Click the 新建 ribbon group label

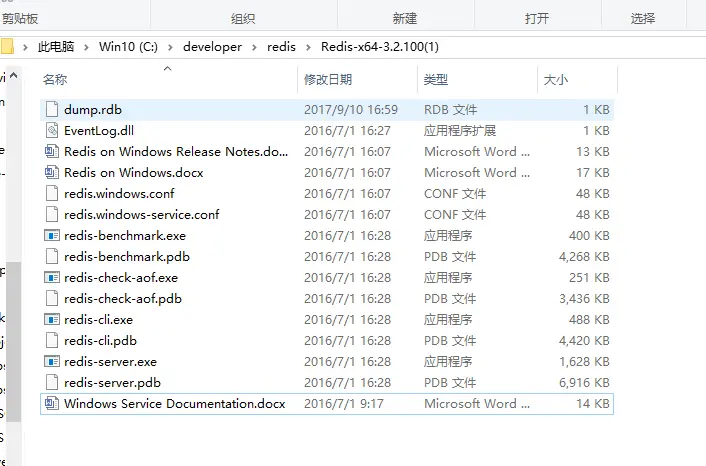405,18
